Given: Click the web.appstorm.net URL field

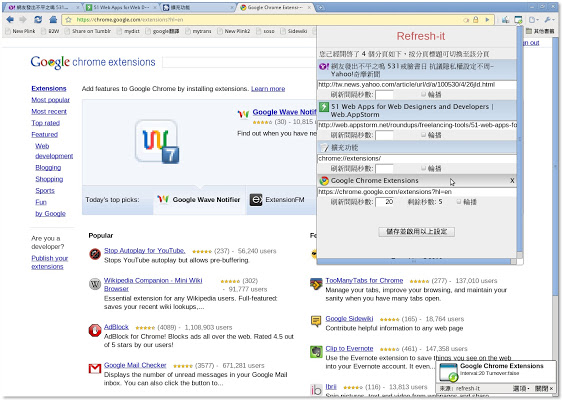Looking at the screenshot, I should tap(416, 125).
